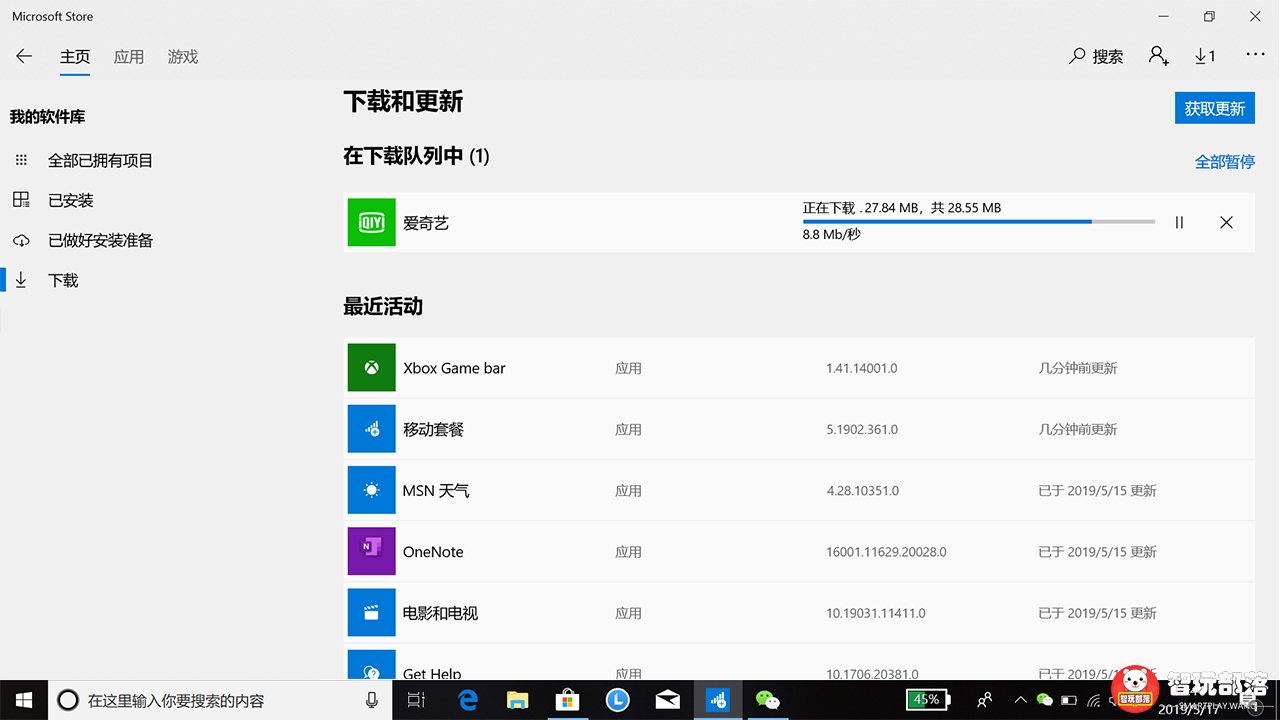The image size is (1280, 720).
Task: Open WeChat from the taskbar
Action: click(x=767, y=700)
